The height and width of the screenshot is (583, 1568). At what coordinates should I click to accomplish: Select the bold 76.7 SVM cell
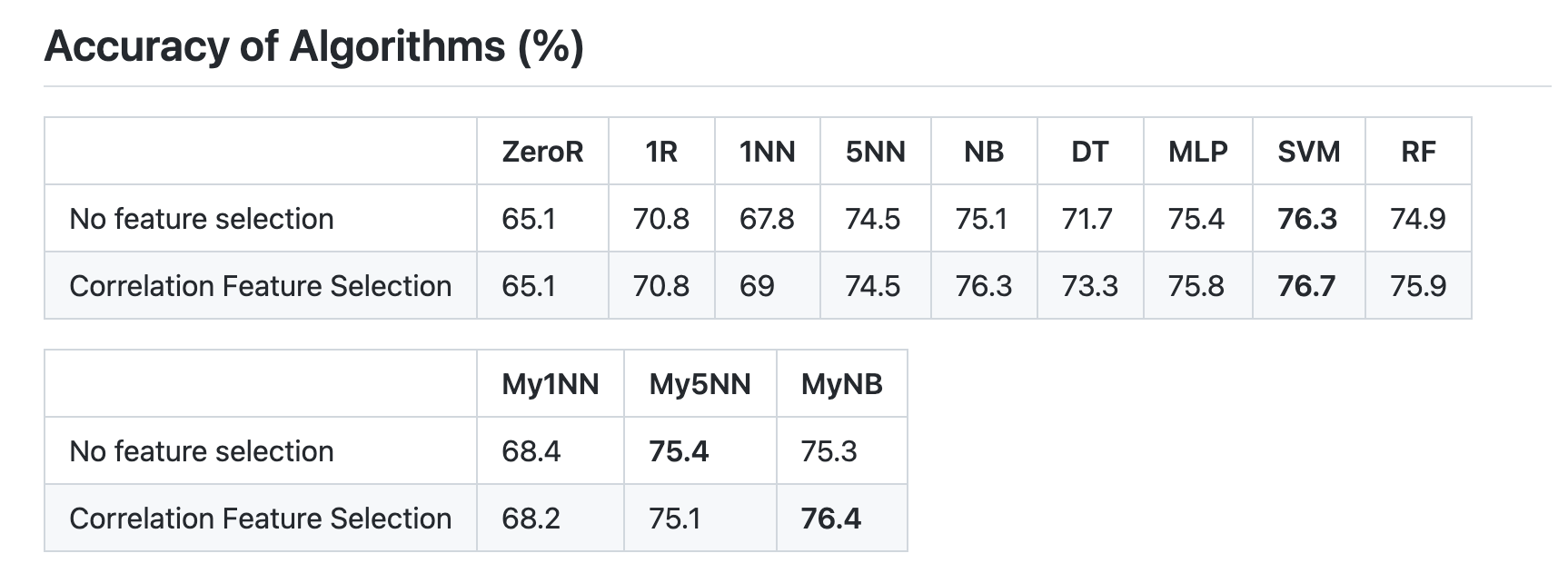[x=1306, y=286]
